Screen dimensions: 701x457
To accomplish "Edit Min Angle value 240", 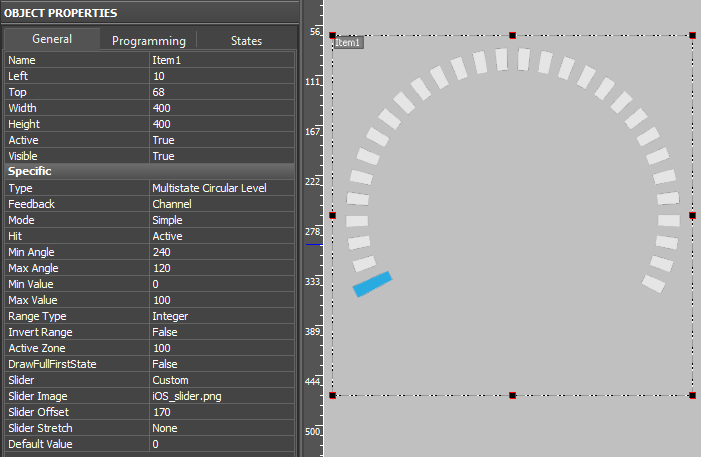I will [x=222, y=252].
